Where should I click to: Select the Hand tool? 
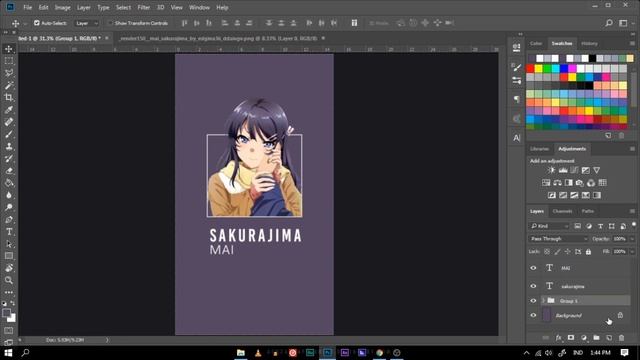(x=9, y=268)
